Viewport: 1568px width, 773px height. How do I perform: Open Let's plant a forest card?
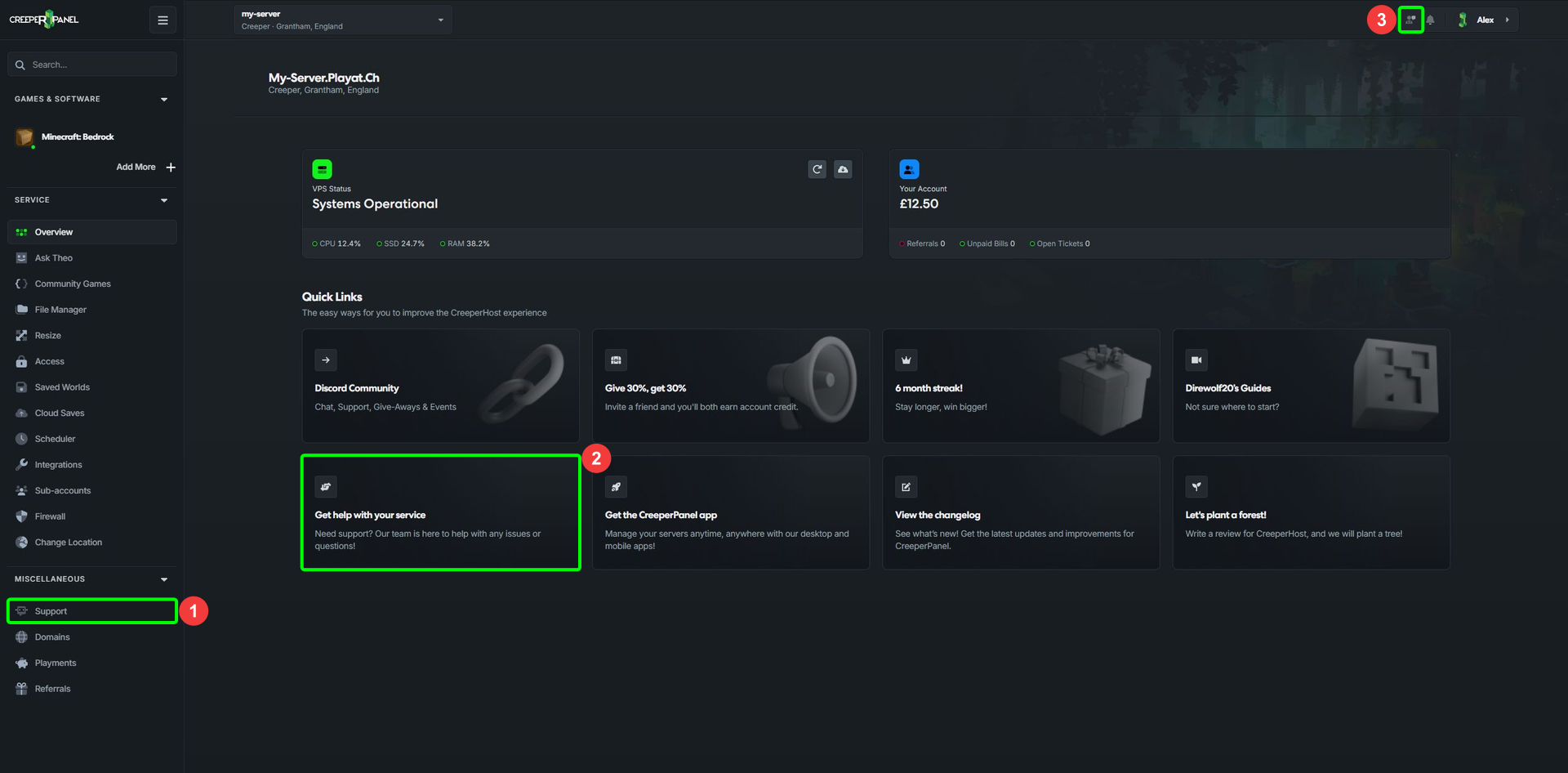click(x=1312, y=512)
